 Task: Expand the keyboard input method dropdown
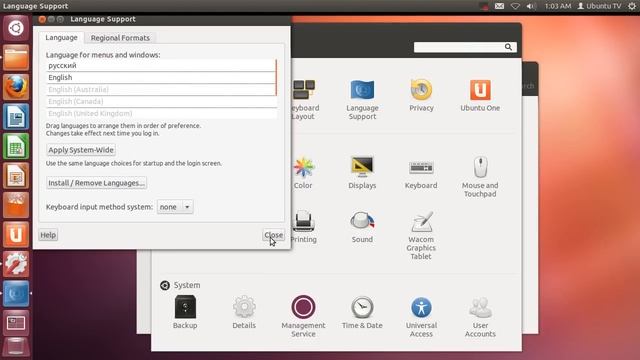click(175, 207)
